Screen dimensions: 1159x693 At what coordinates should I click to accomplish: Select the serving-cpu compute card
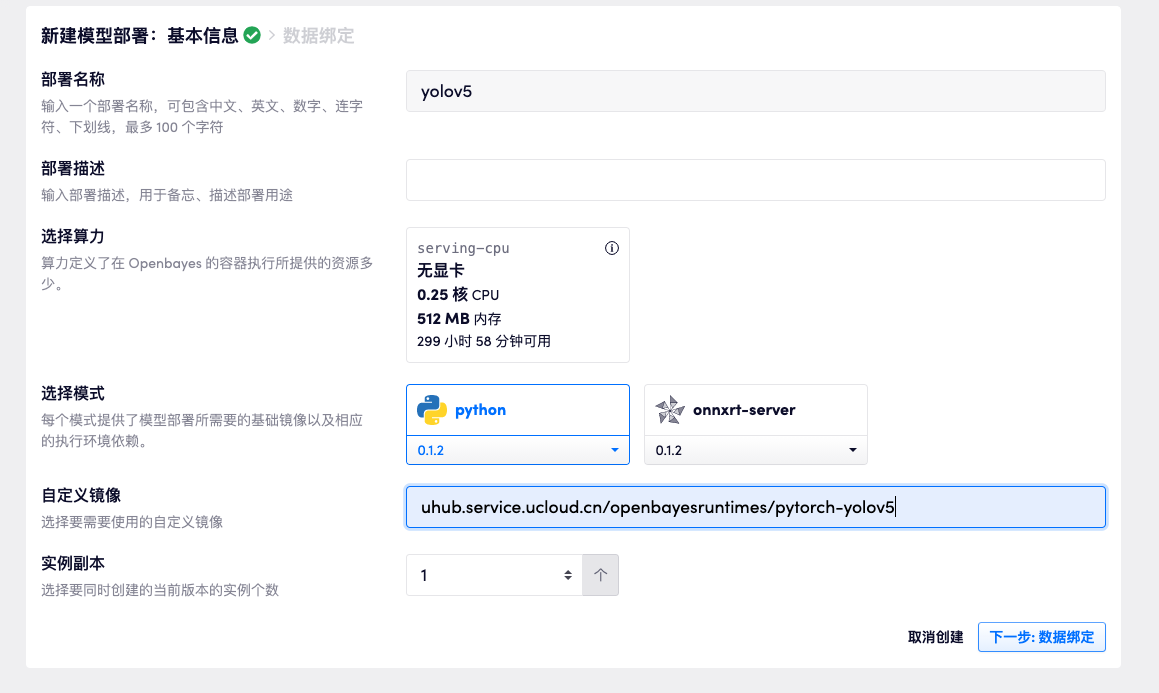pyautogui.click(x=517, y=295)
